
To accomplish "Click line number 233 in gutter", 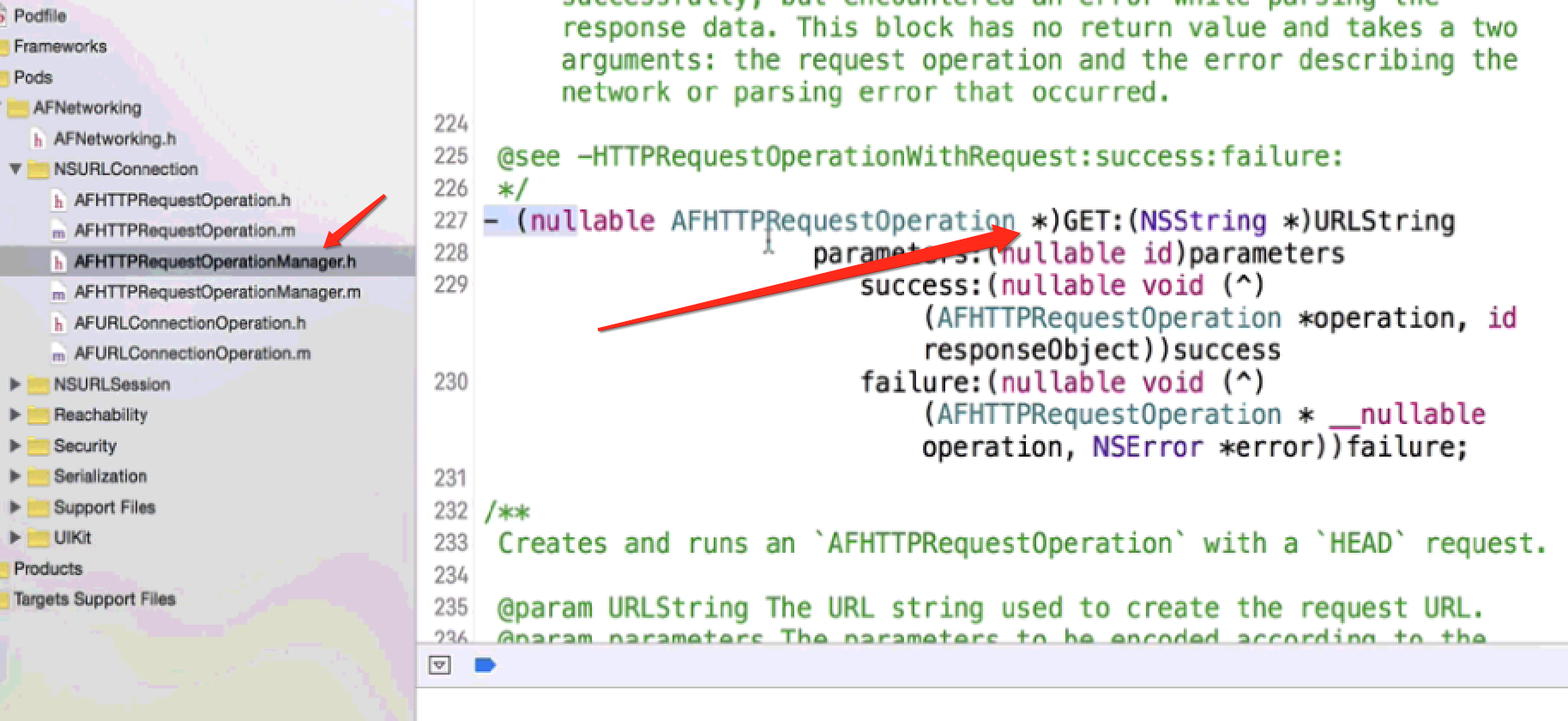I will click(x=451, y=543).
